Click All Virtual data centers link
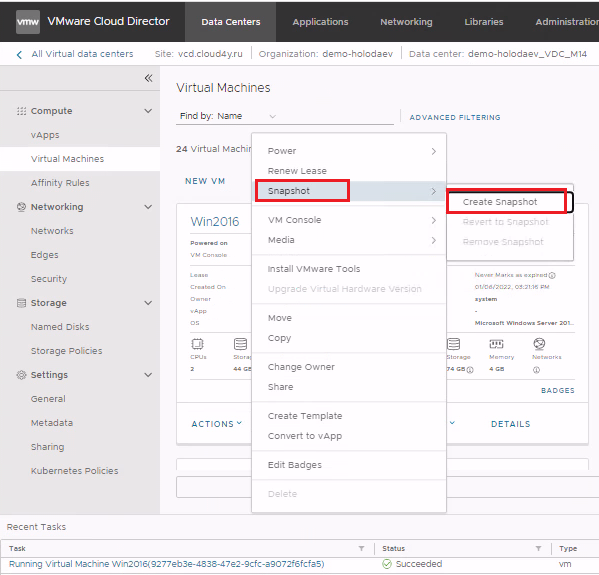Screen dimensions: 599x575 pos(82,54)
